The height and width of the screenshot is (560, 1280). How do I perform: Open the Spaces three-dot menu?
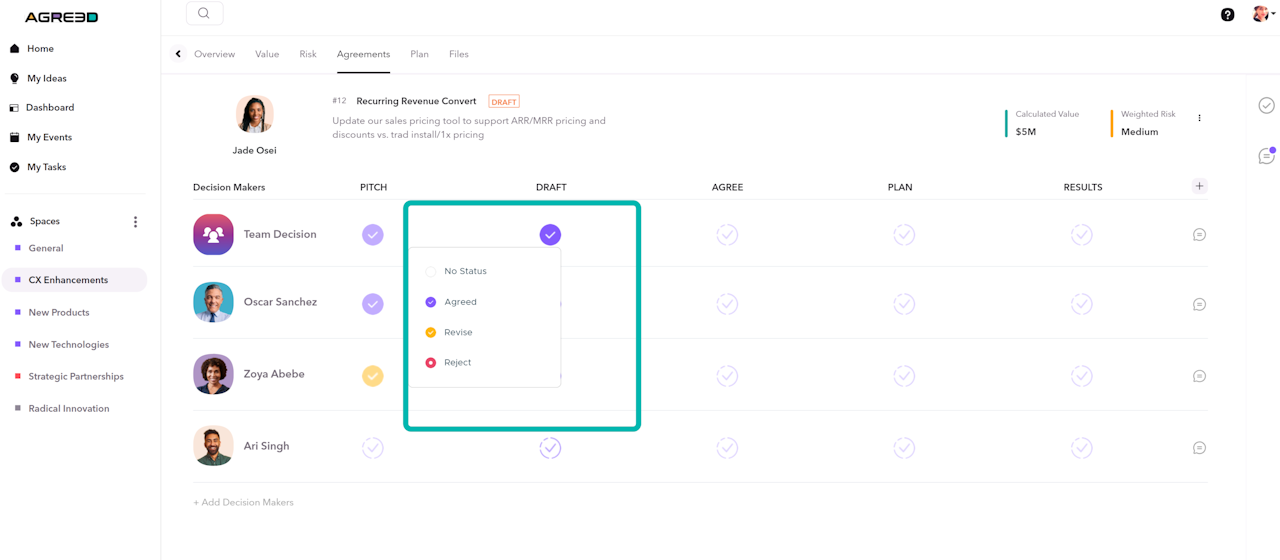click(x=135, y=222)
